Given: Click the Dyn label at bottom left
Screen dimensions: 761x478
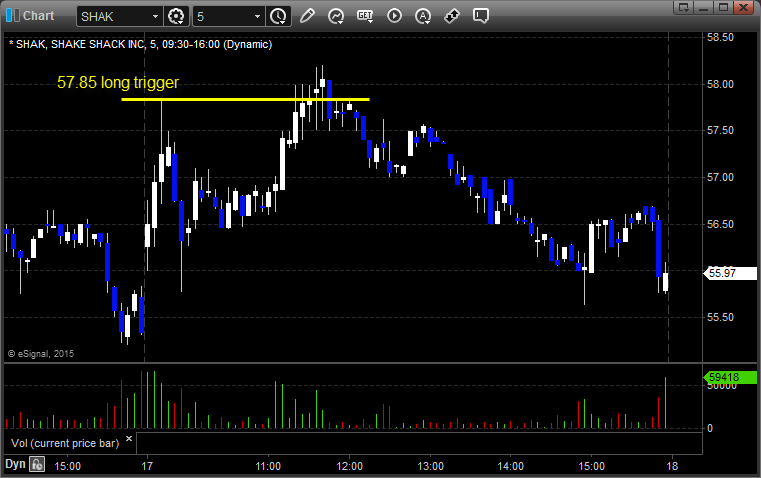Looking at the screenshot, I should [15, 464].
